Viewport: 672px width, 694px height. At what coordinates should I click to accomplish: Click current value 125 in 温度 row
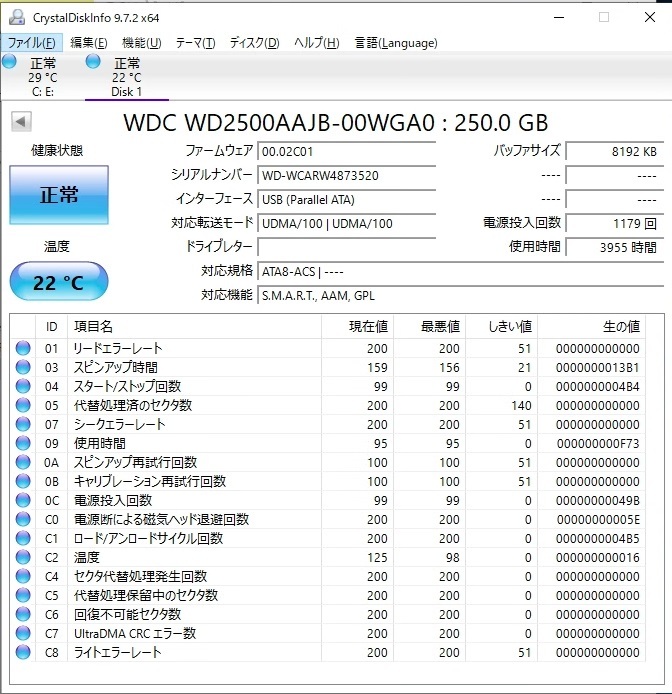377,558
